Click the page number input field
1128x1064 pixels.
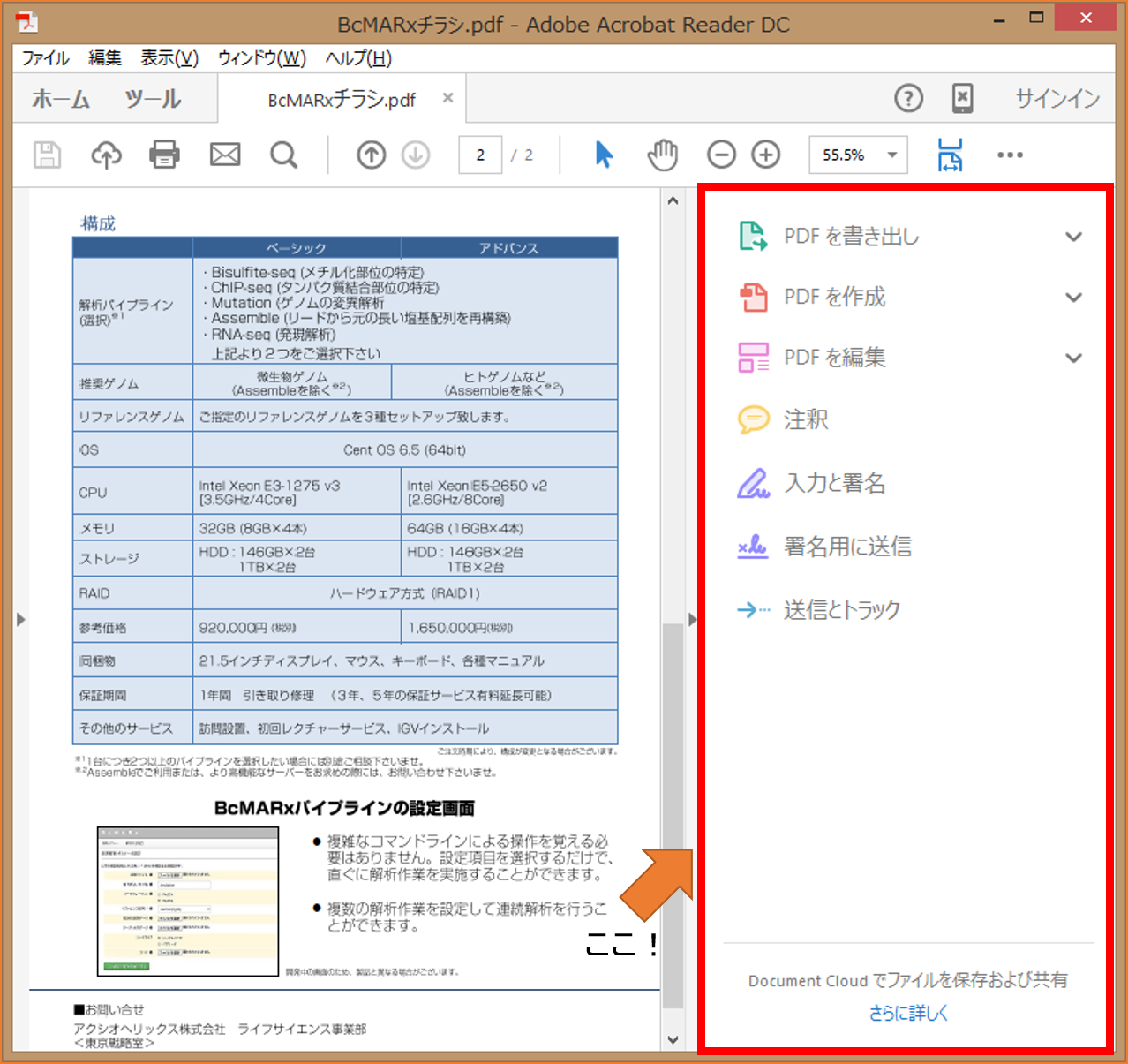pyautogui.click(x=480, y=155)
